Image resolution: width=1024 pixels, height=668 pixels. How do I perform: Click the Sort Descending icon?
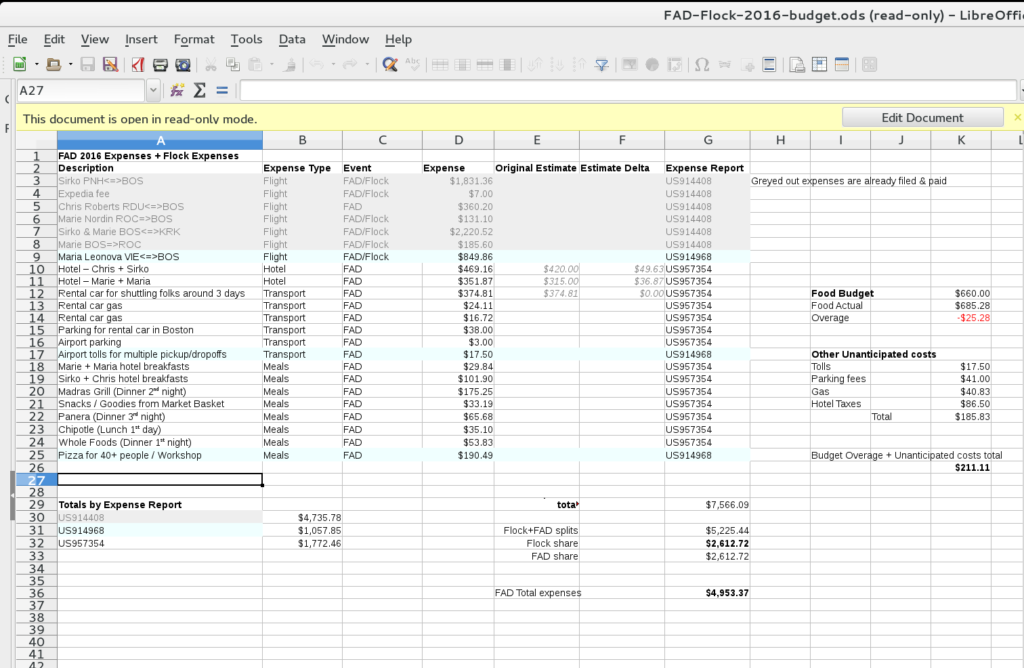[x=580, y=65]
